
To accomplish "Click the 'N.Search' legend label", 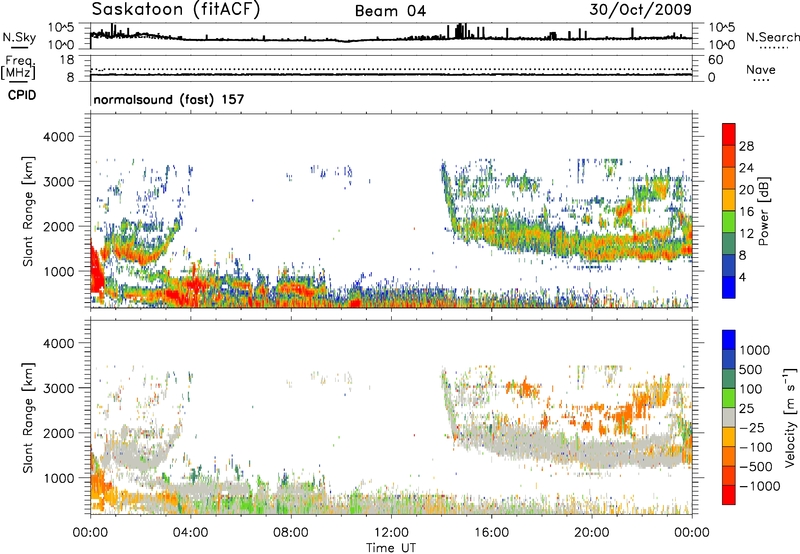I will click(772, 37).
